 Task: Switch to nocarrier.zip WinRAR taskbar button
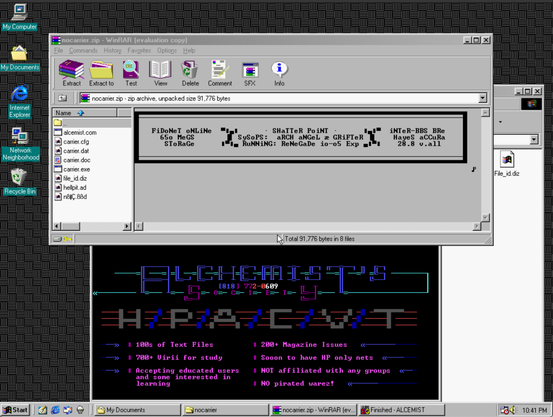(x=314, y=410)
